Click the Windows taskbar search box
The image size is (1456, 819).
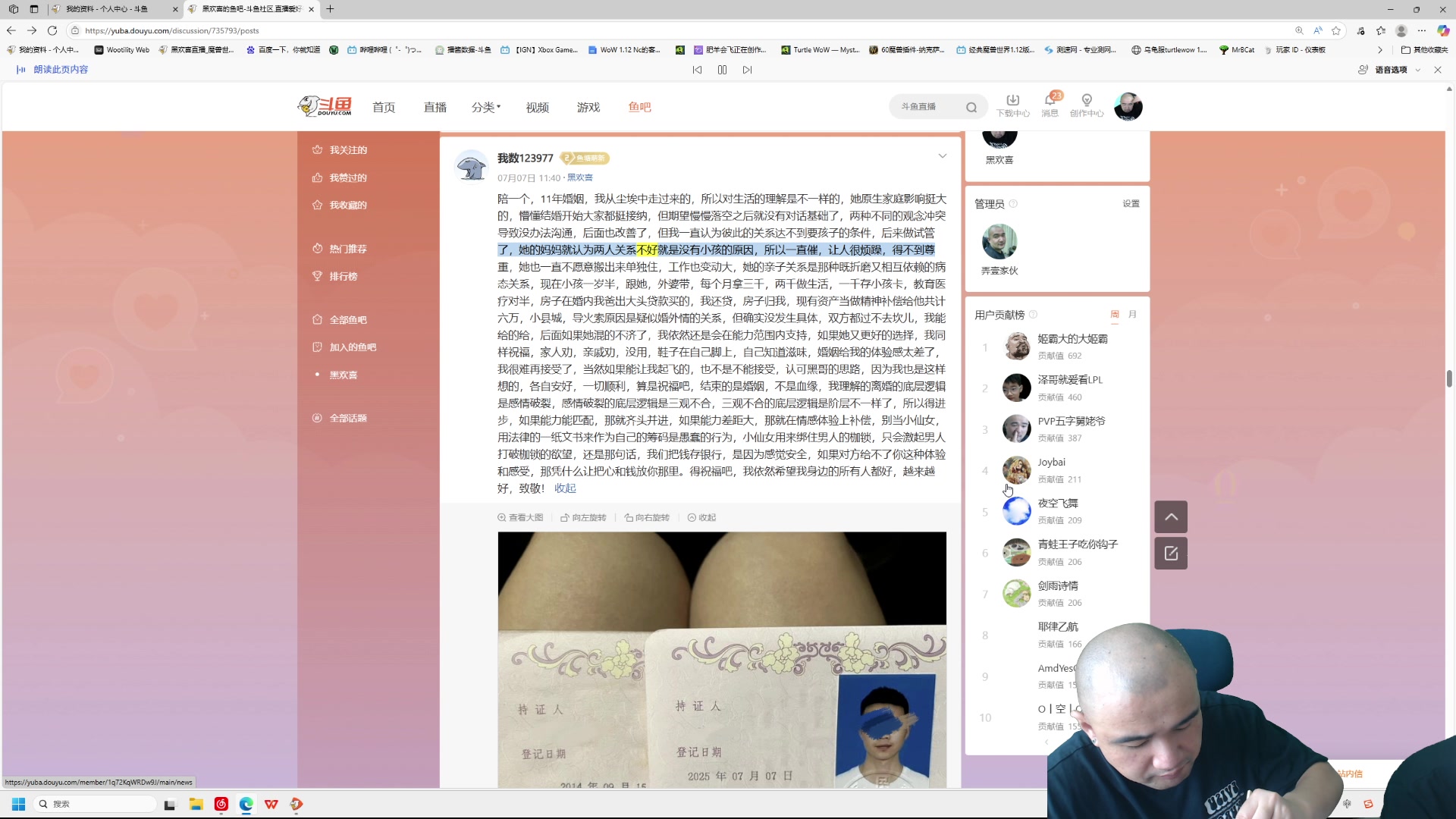[95, 804]
